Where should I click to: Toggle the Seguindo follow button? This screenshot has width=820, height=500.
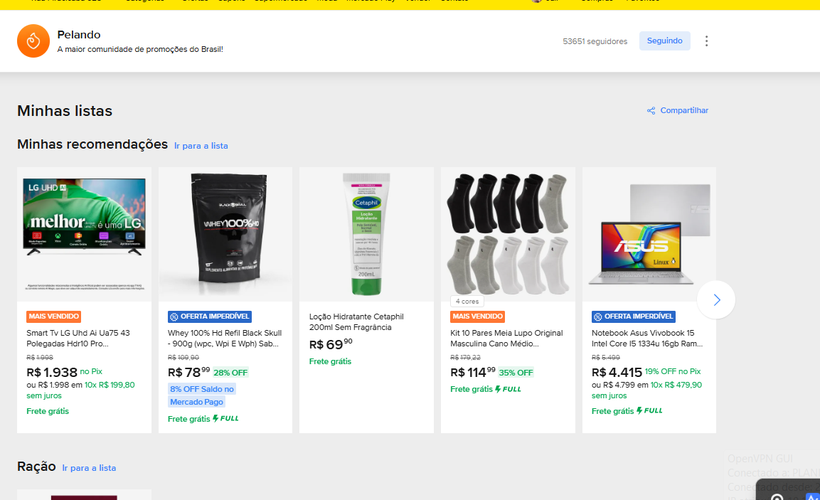(665, 41)
